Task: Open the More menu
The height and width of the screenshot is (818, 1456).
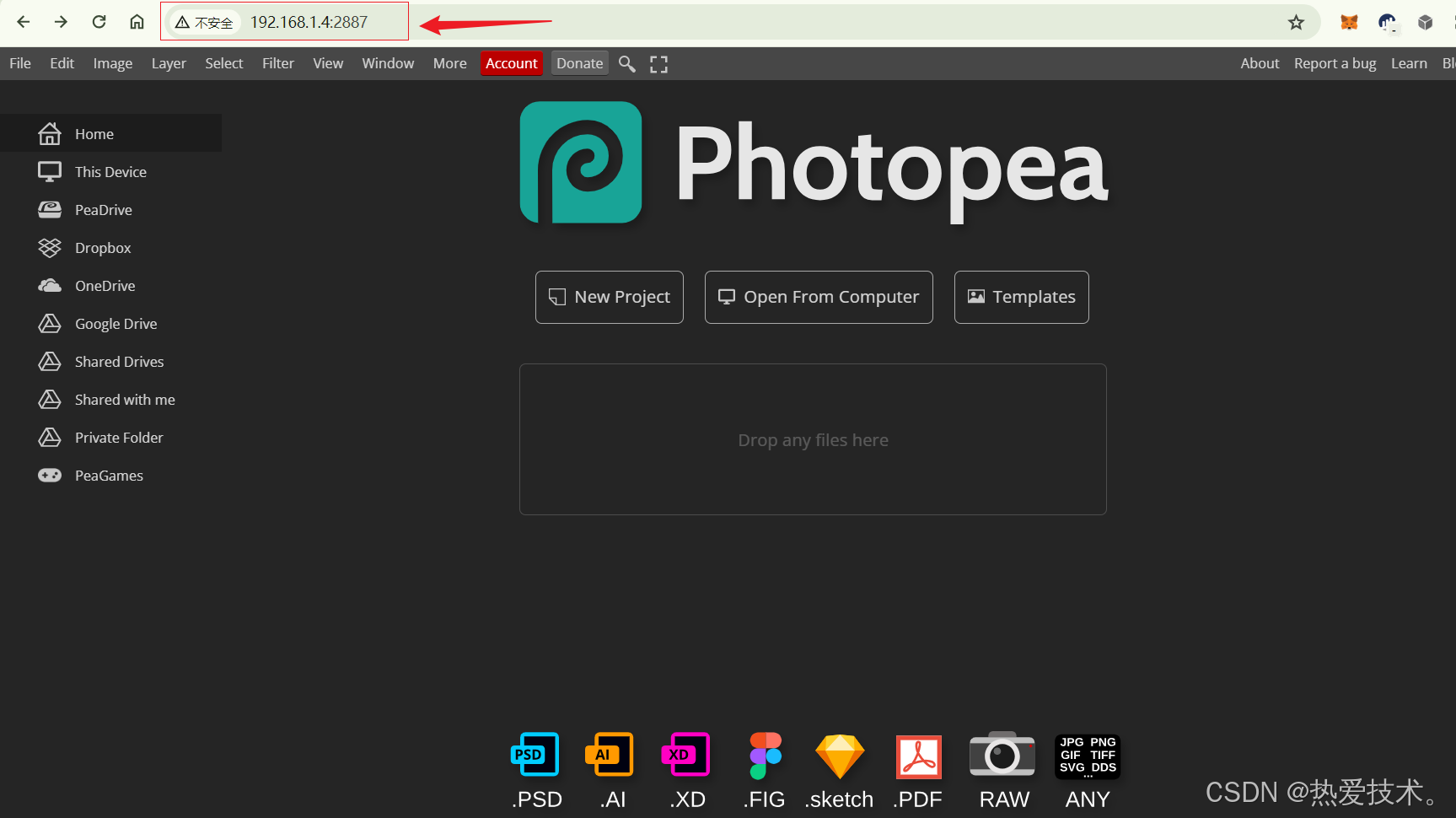Action: pos(450,63)
